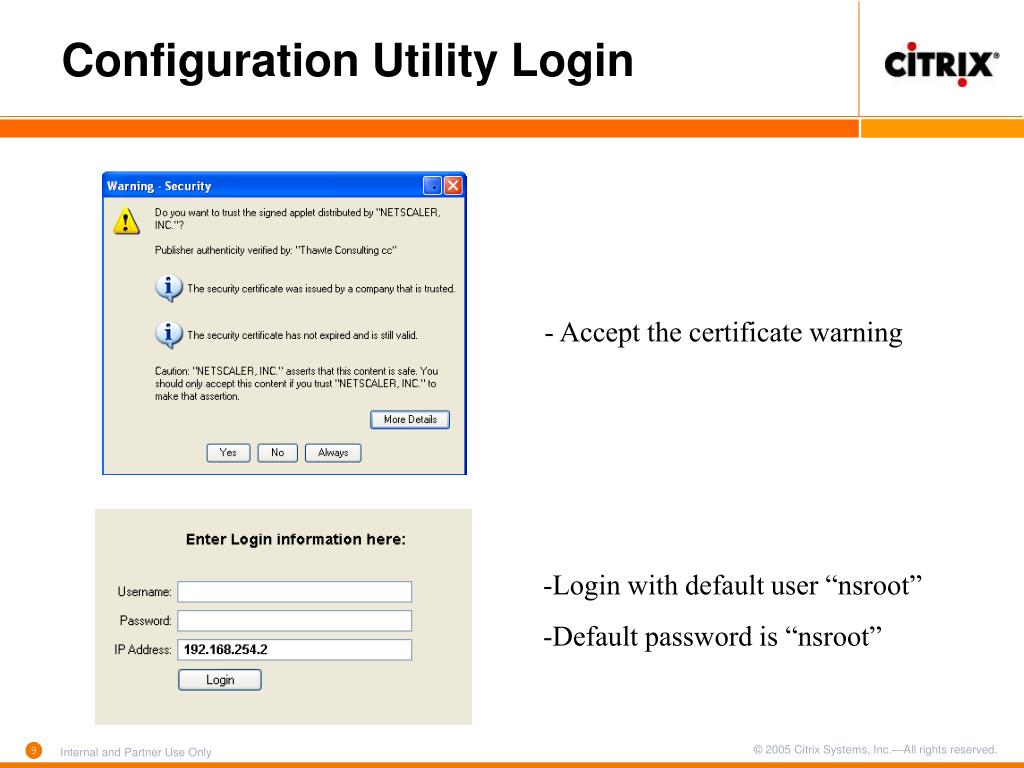The image size is (1024, 768).
Task: Click the Internal and Partner Use Only footer text
Action: pos(137,751)
